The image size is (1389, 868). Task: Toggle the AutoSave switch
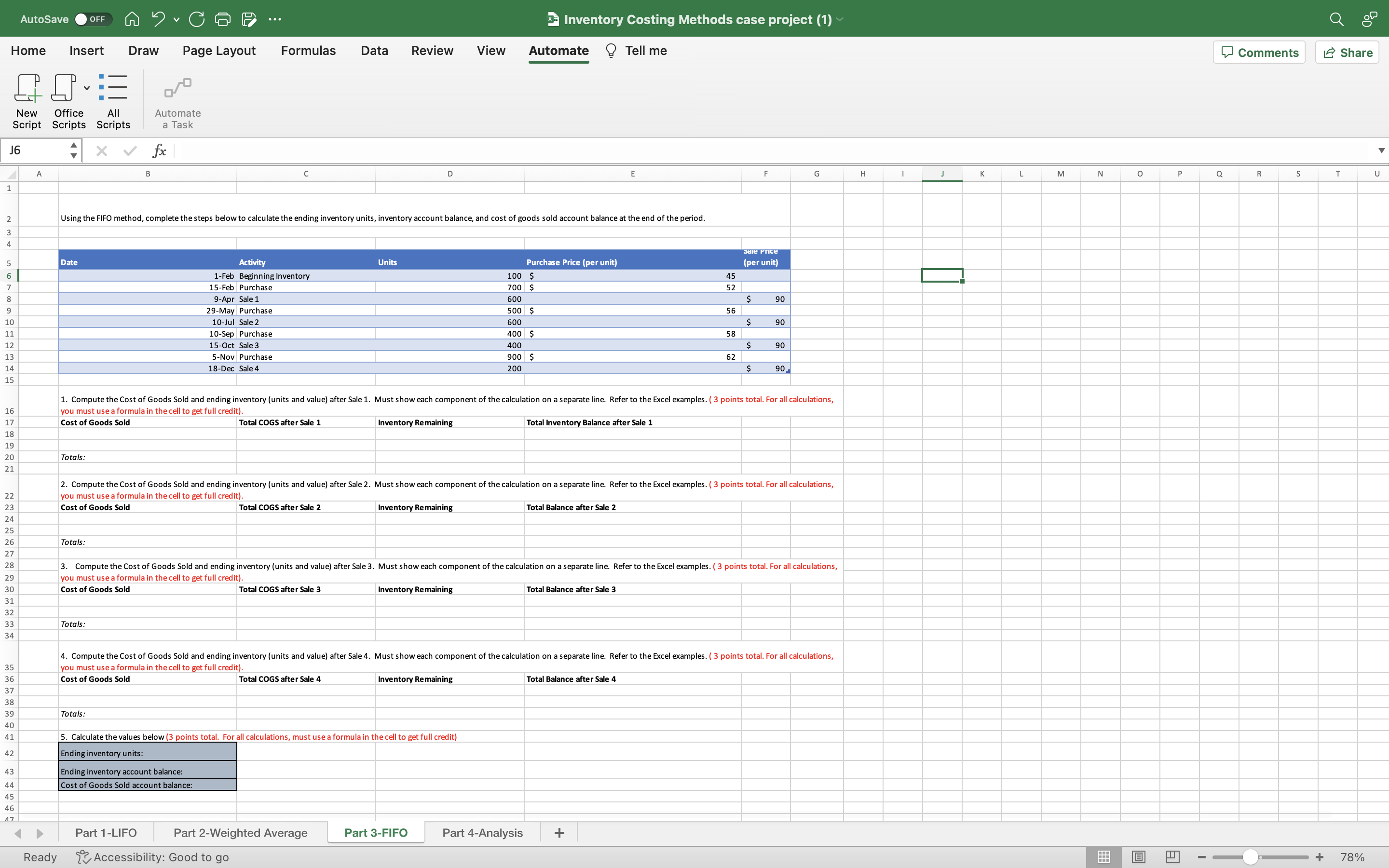[x=93, y=19]
